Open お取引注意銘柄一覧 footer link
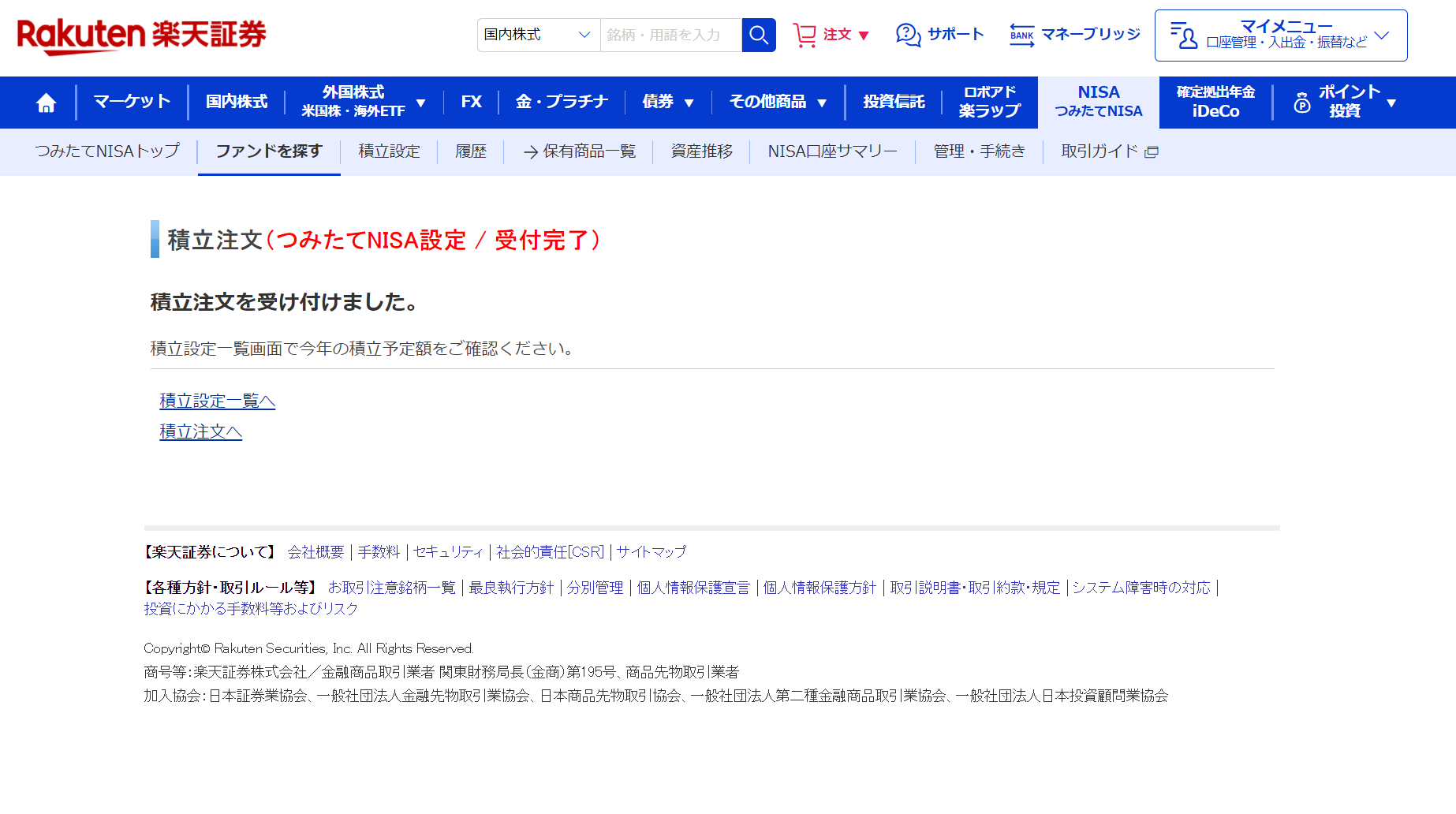The height and width of the screenshot is (814, 1456). tap(392, 588)
